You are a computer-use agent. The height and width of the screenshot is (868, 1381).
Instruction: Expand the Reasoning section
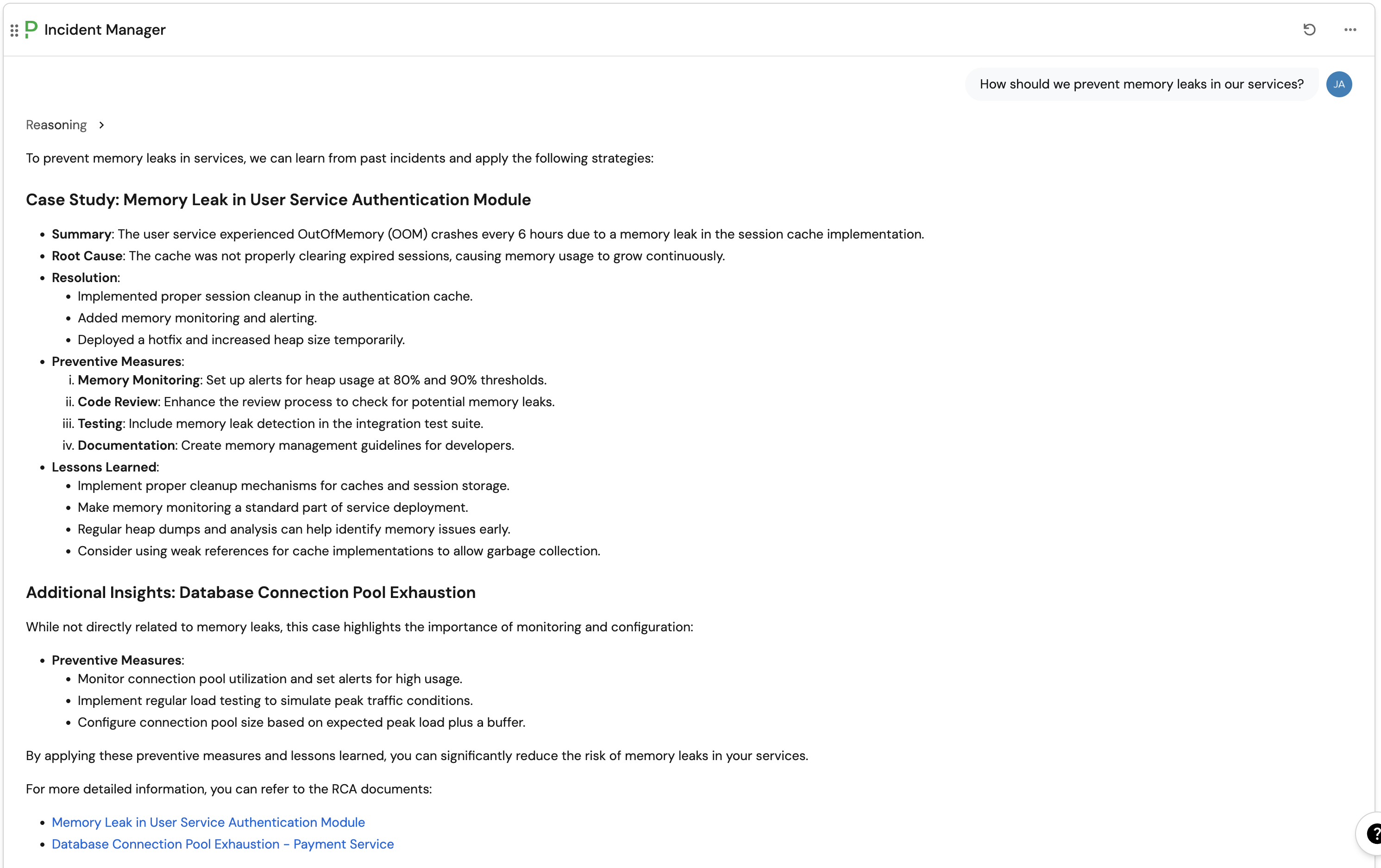(x=56, y=125)
